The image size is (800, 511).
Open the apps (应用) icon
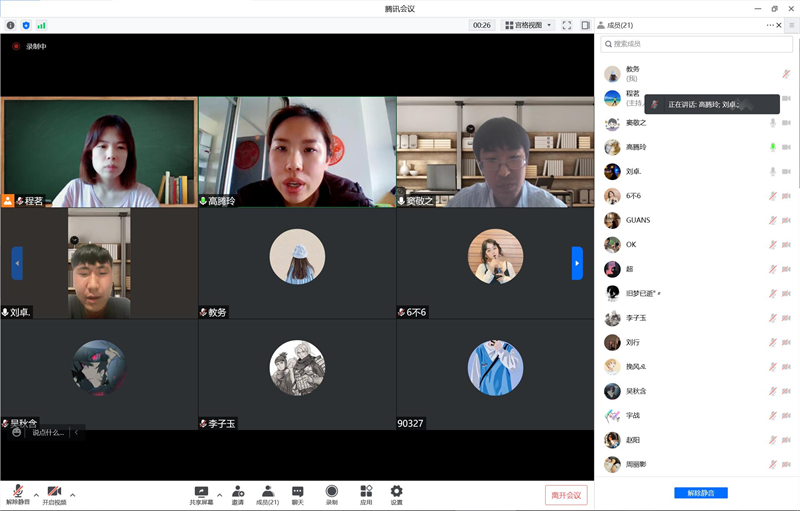366,491
